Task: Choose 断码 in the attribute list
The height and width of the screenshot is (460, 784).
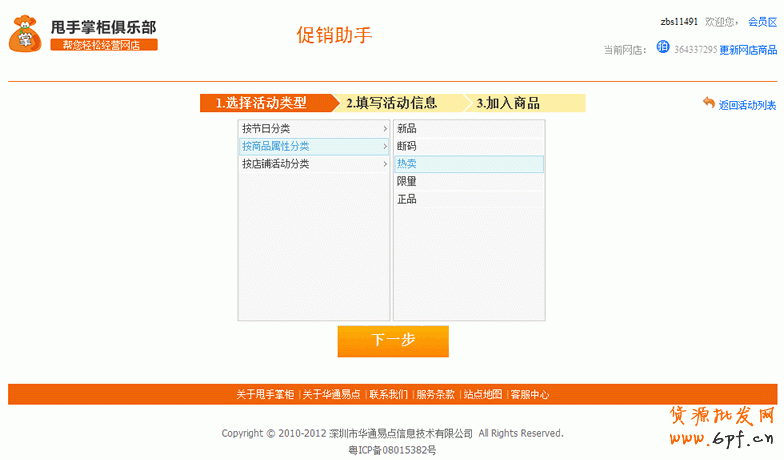Action: tap(407, 146)
